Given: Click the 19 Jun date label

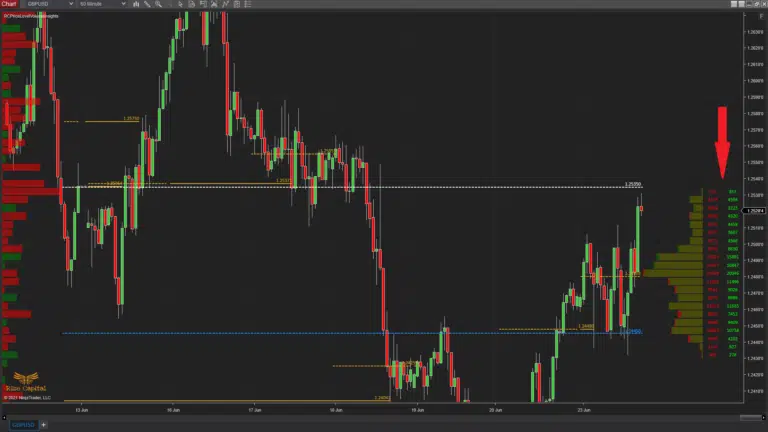Looking at the screenshot, I should pos(417,410).
